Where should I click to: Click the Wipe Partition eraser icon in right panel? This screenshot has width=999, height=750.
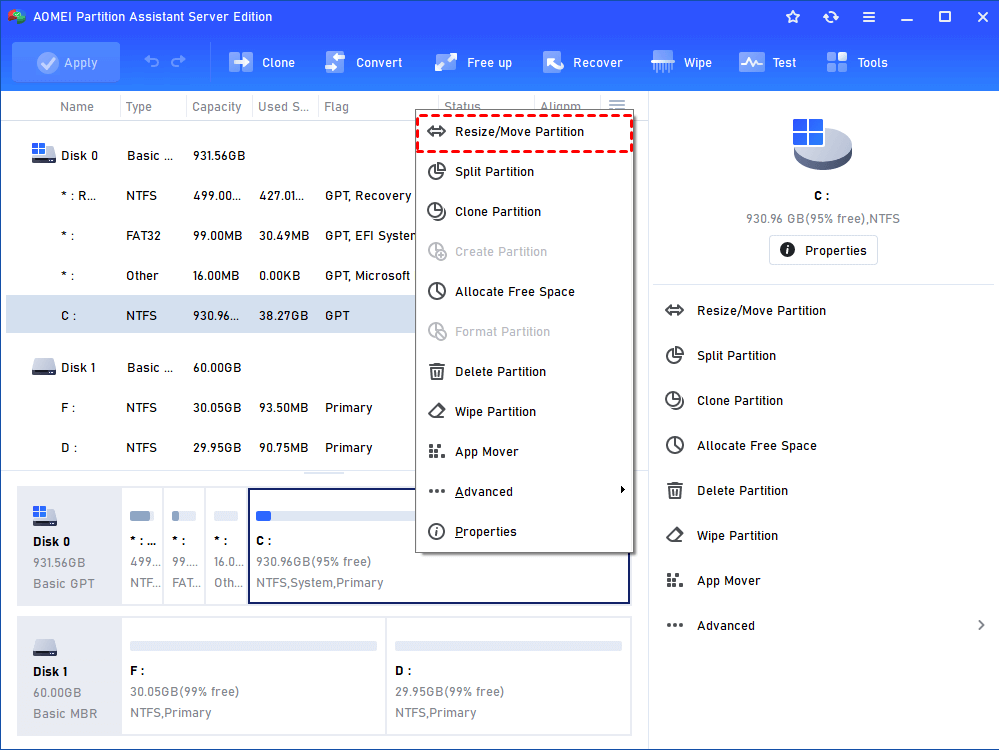tap(675, 535)
